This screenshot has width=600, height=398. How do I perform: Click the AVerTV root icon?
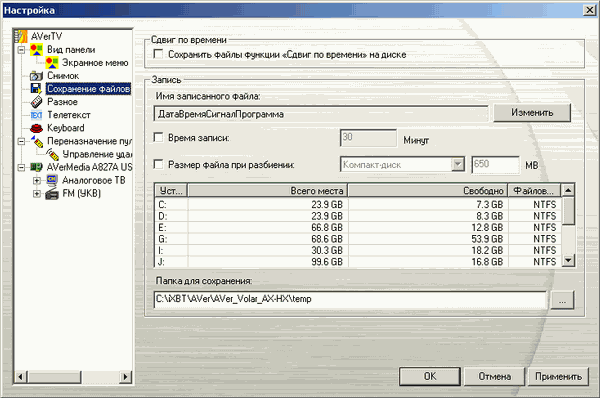coord(21,36)
